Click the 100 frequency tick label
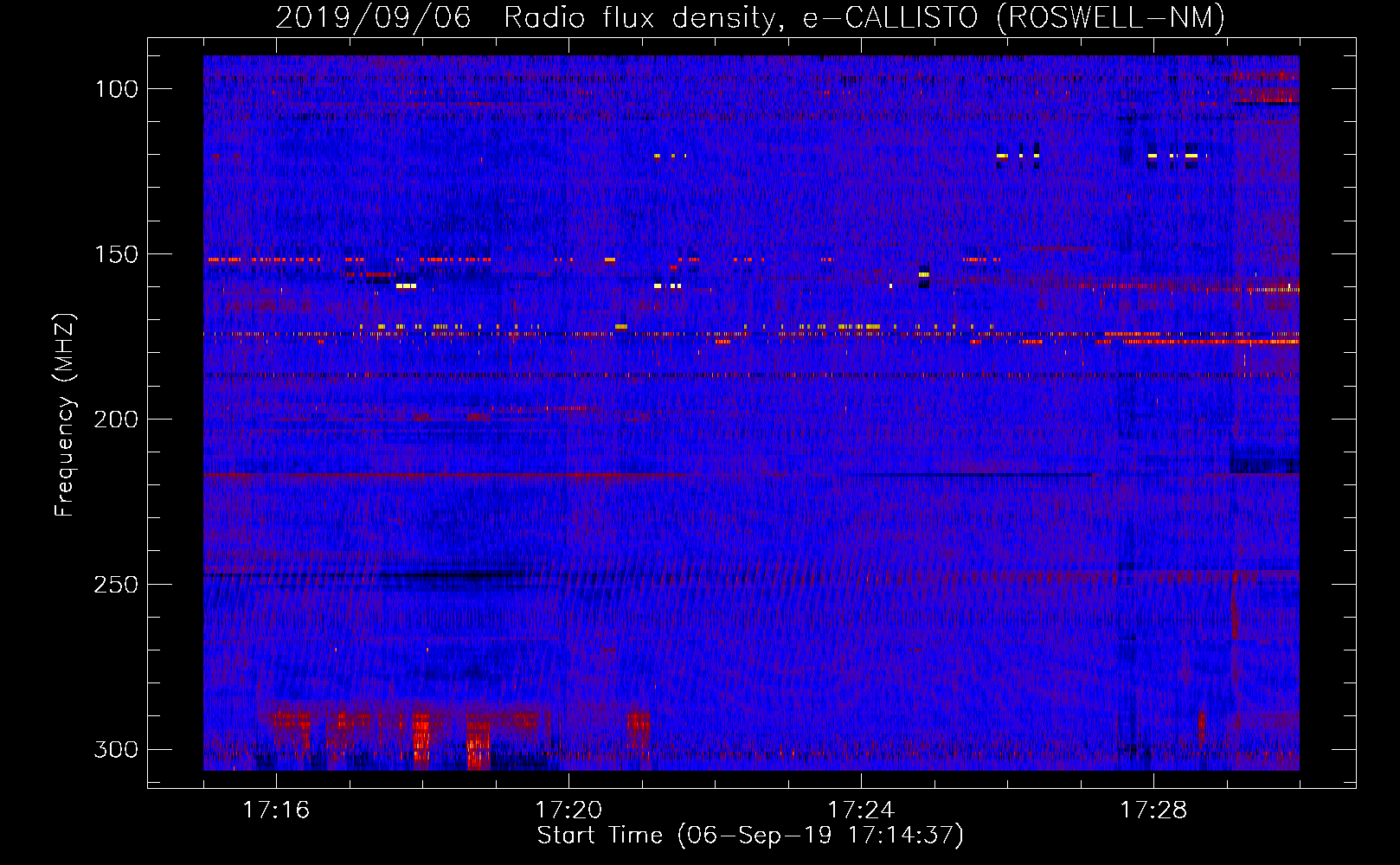1400x865 pixels. pos(116,89)
